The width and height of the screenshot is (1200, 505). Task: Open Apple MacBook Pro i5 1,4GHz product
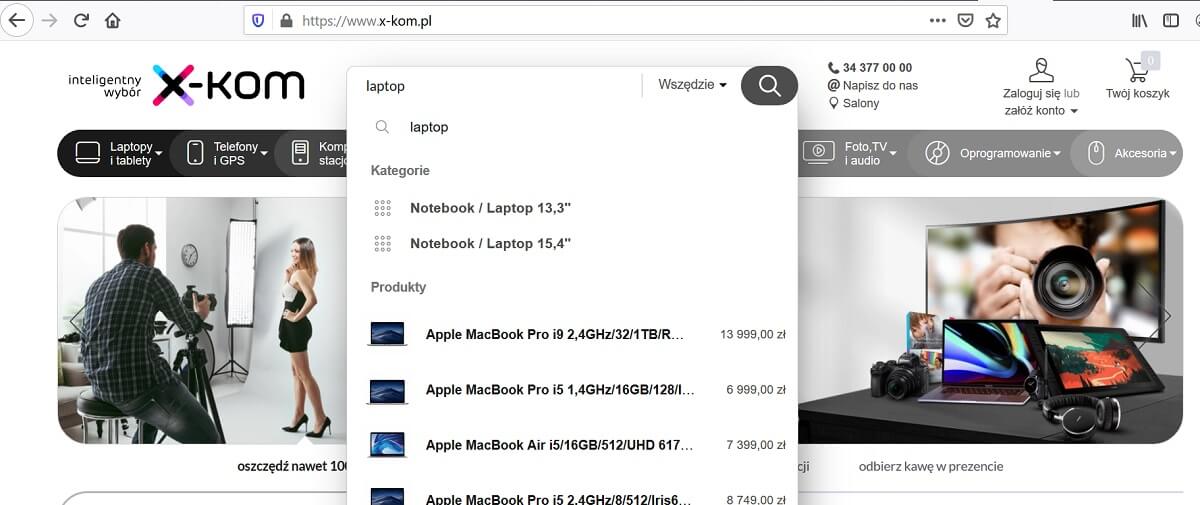point(559,389)
